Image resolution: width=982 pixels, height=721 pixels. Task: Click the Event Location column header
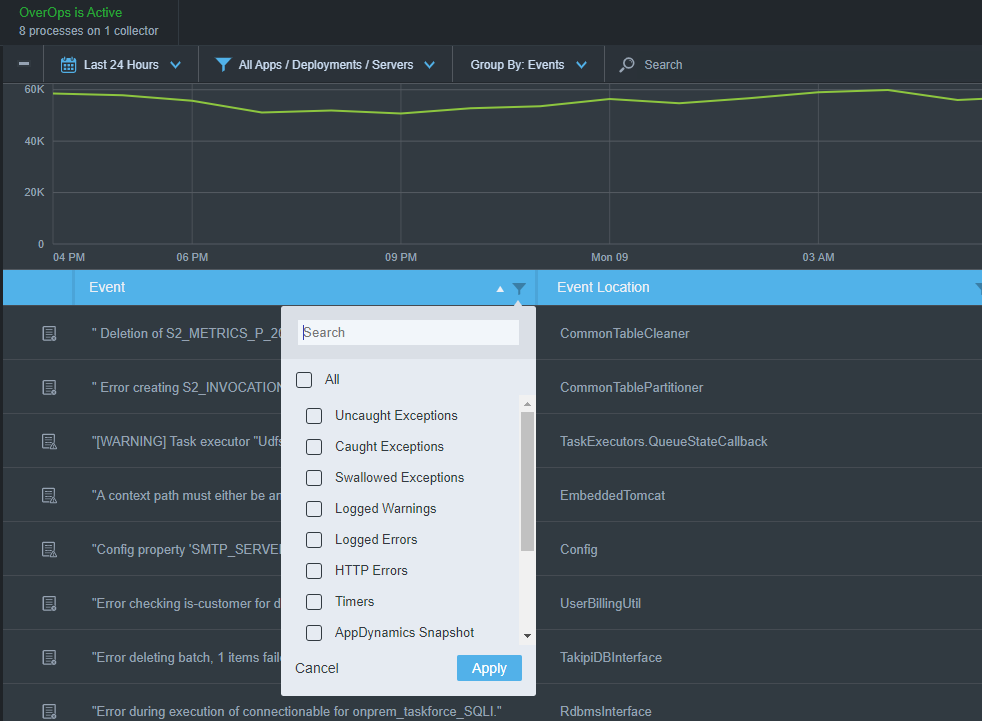603,288
